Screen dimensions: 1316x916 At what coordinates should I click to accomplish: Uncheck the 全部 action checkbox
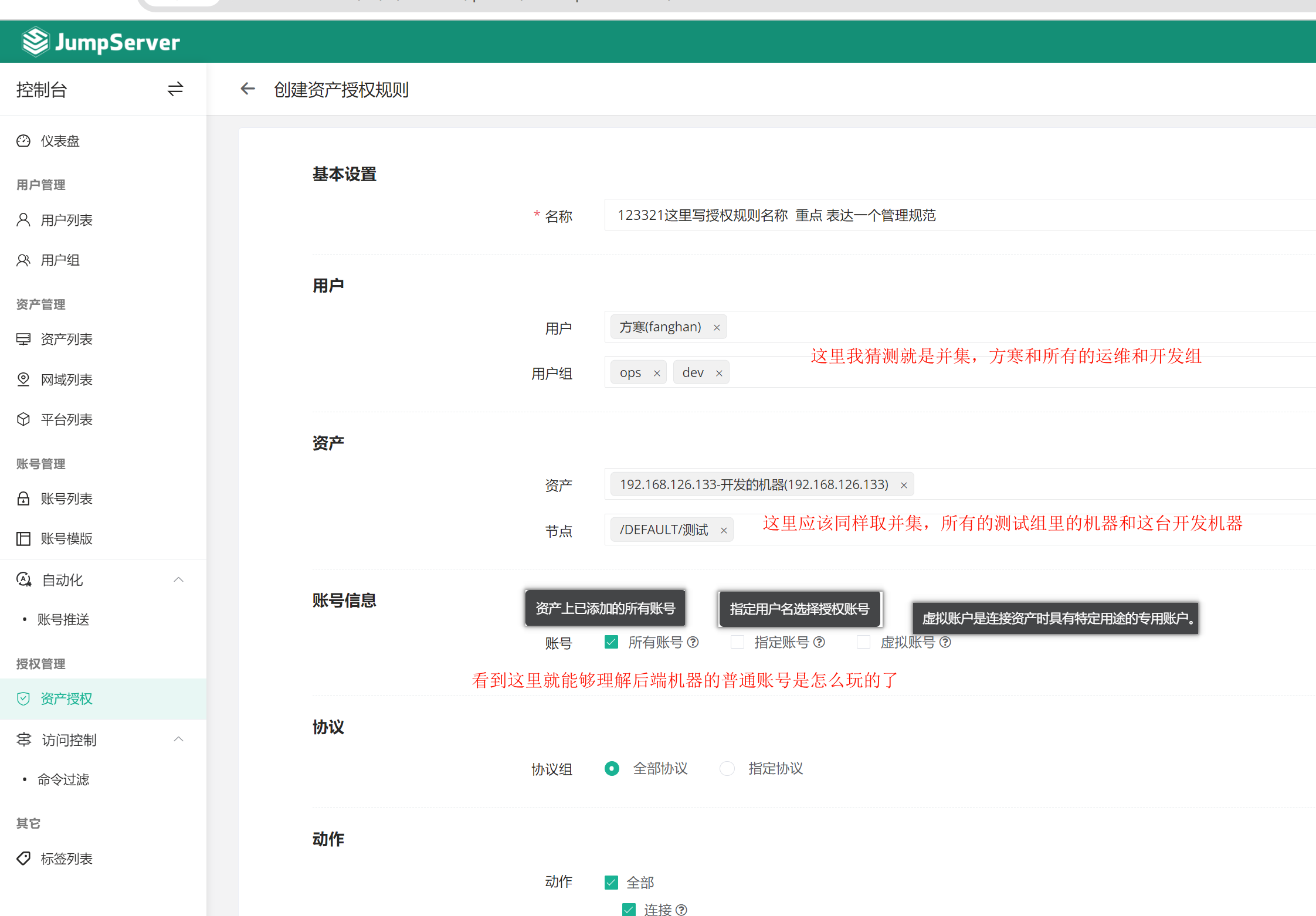[611, 882]
